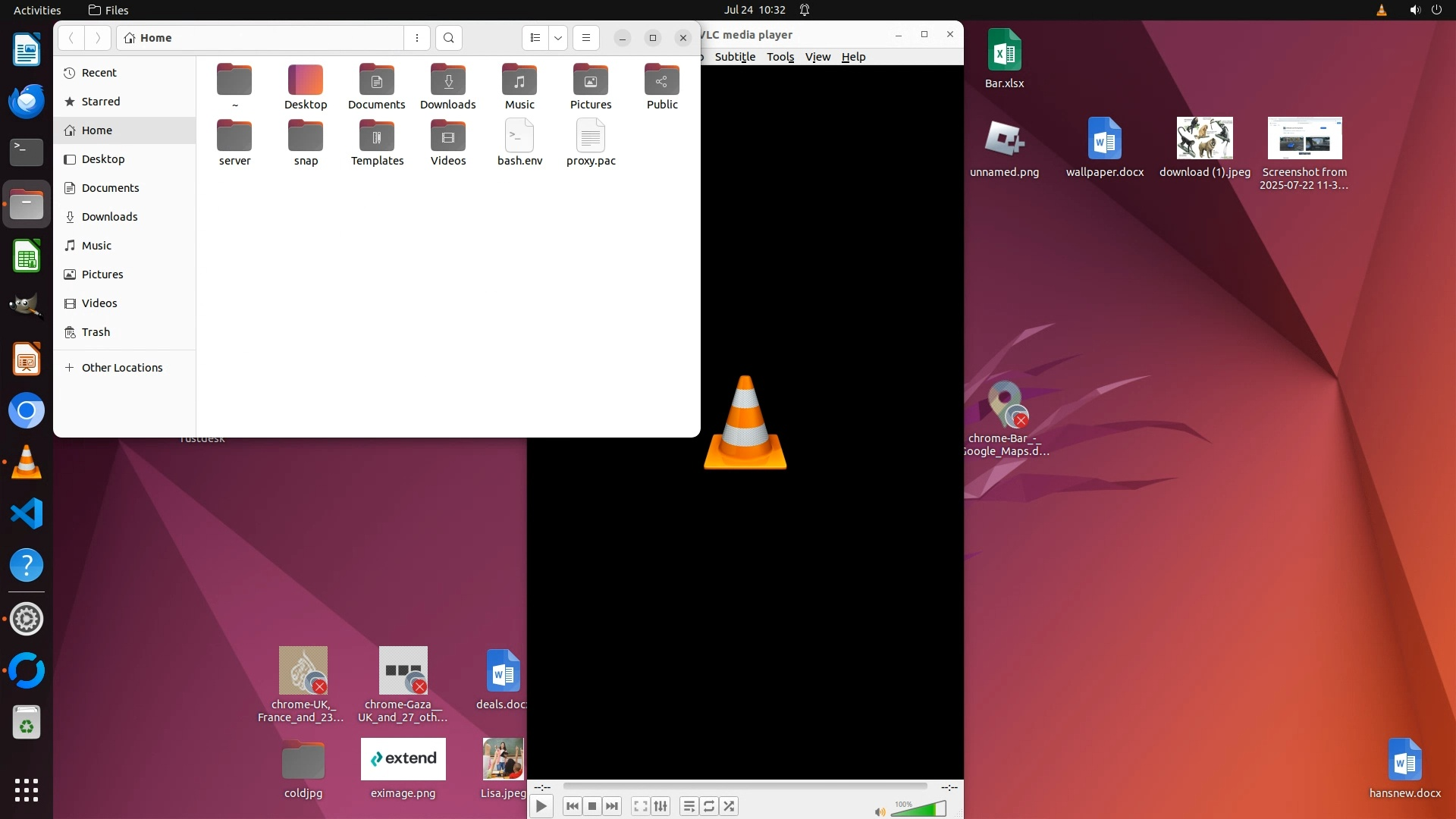Click the VLC seek progress bar
The width and height of the screenshot is (1456, 819).
745,786
